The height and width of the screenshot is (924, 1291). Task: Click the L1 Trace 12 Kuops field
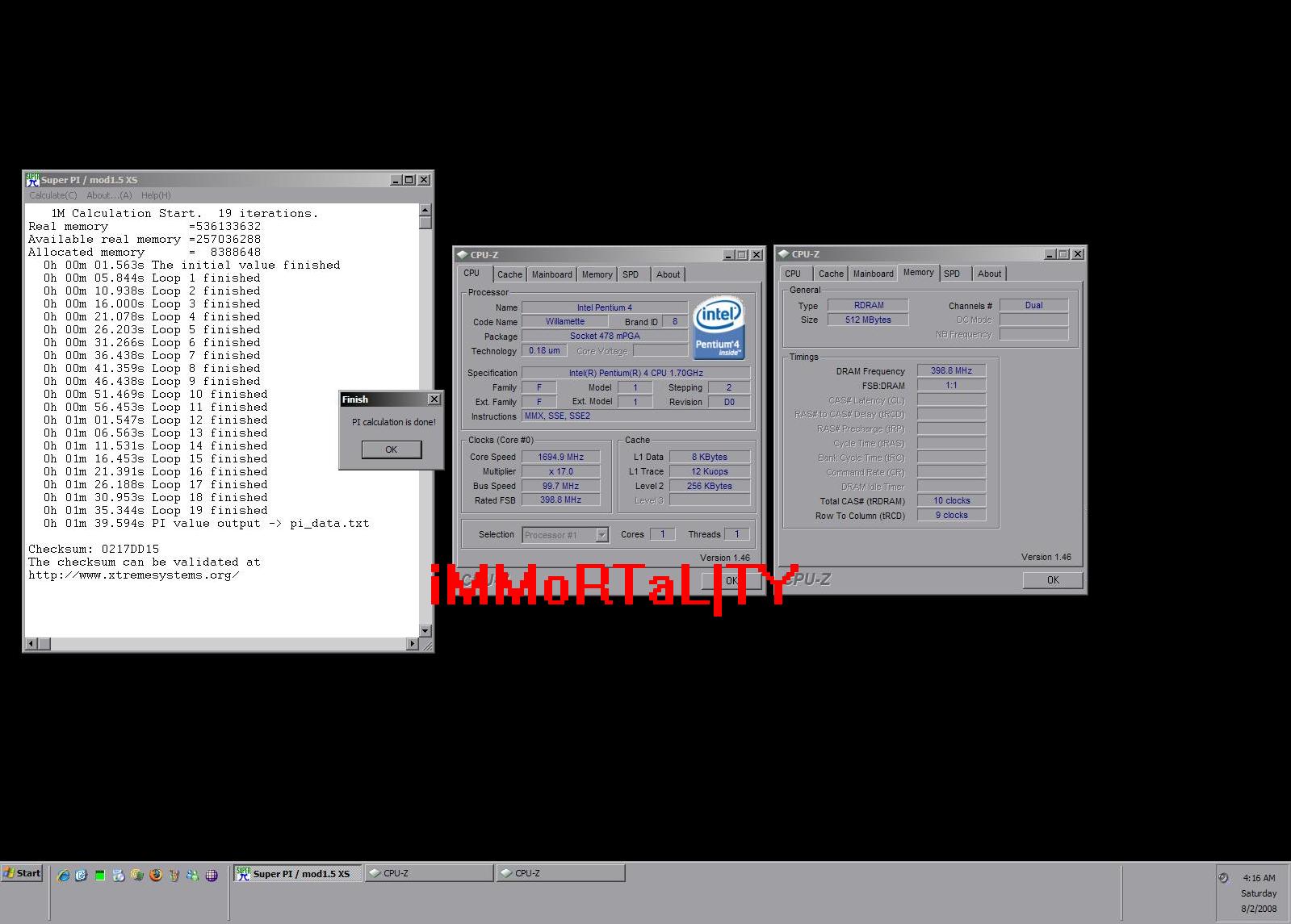pyautogui.click(x=709, y=471)
